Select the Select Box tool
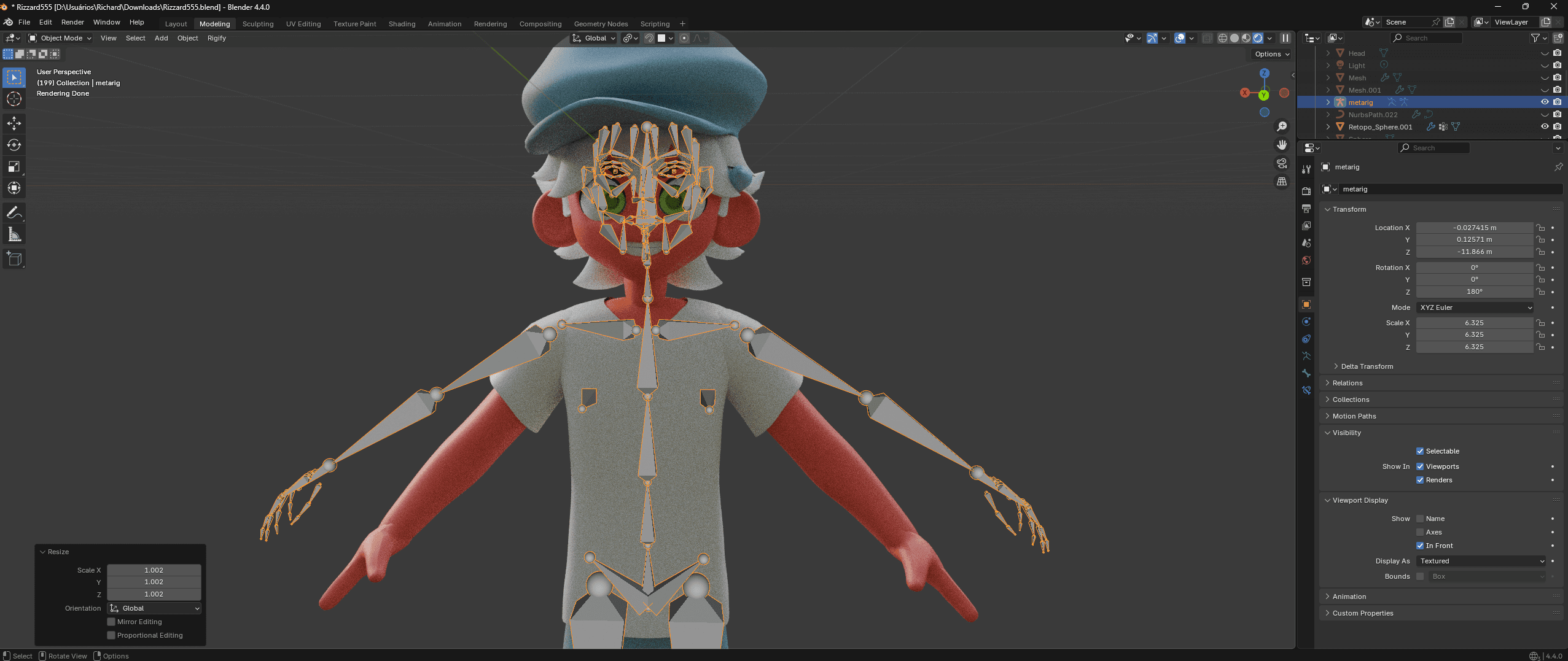 tap(14, 77)
